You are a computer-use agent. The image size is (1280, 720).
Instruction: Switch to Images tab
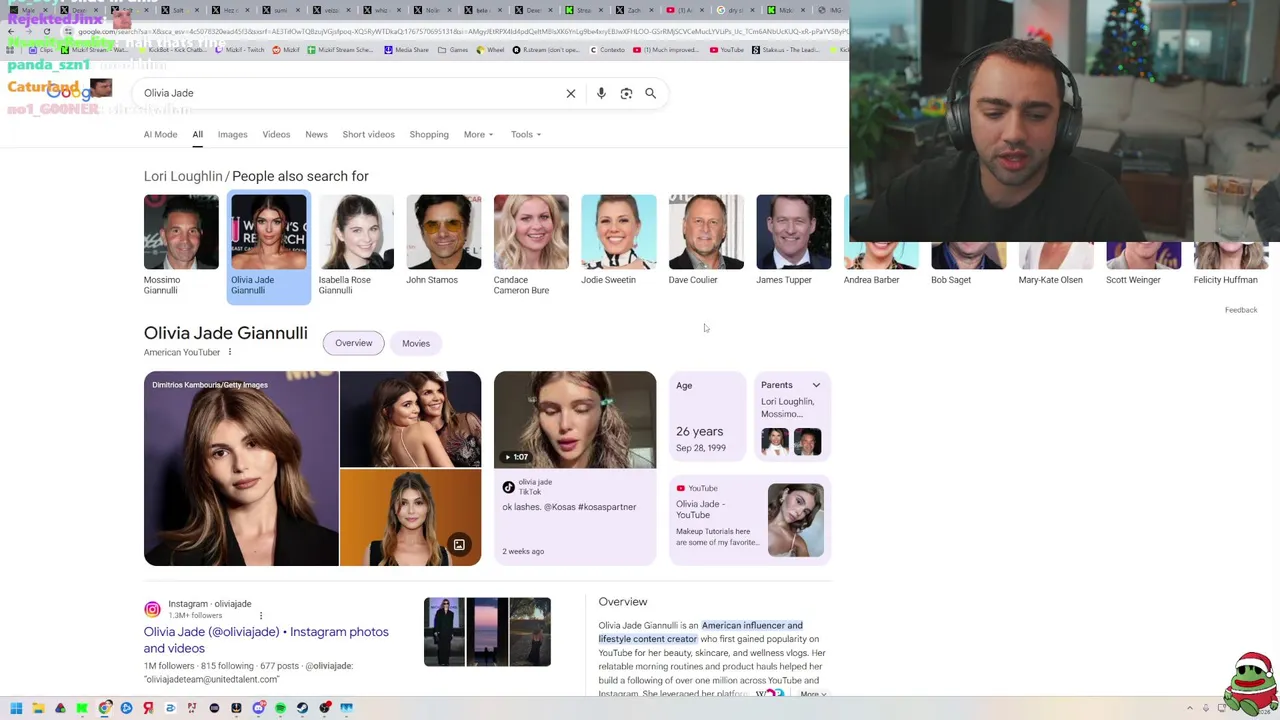(x=232, y=134)
